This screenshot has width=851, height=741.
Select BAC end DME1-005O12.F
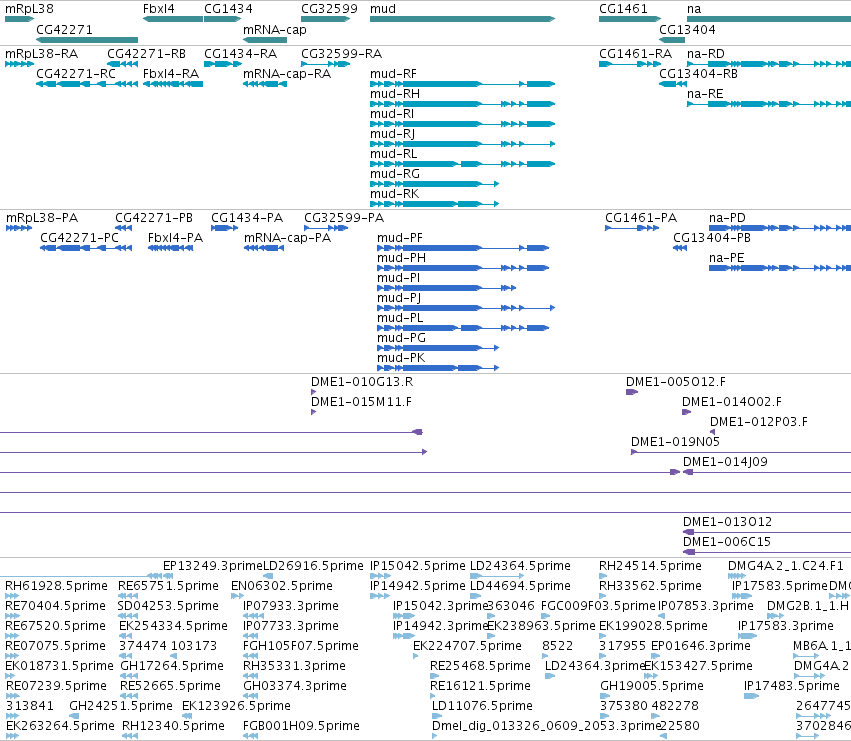(632, 392)
